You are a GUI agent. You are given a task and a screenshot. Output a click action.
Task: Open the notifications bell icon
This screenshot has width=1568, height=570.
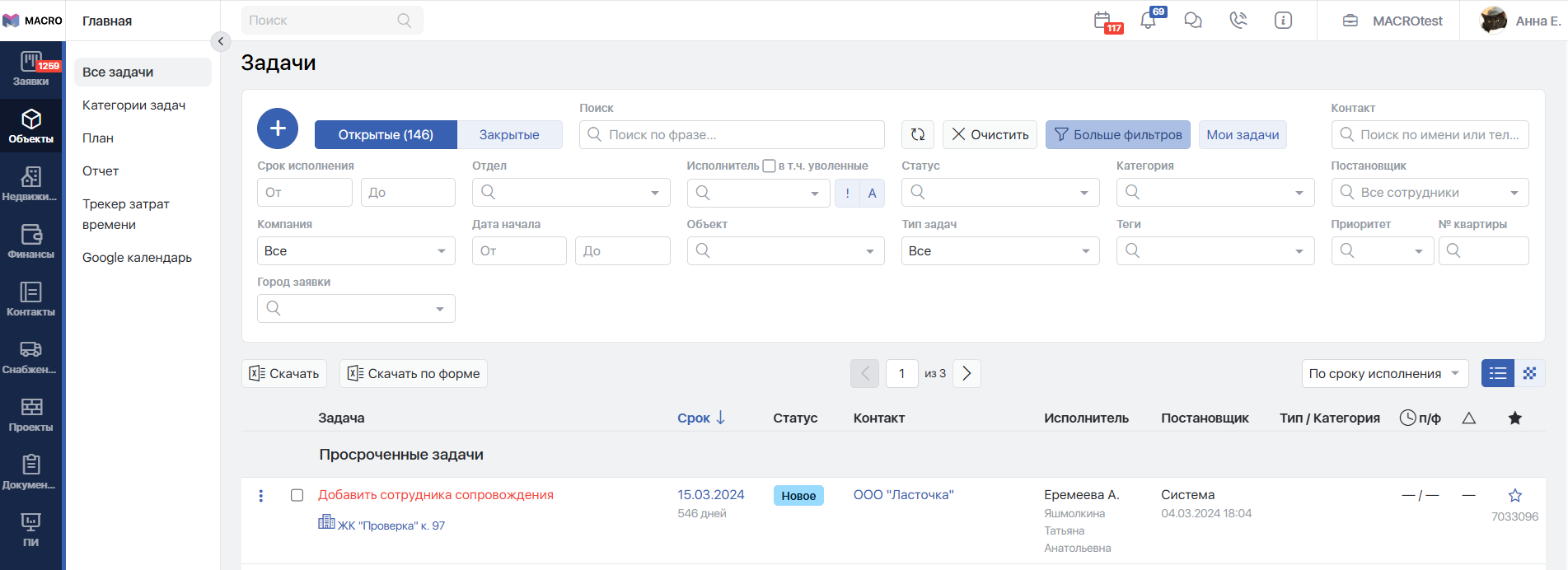click(1148, 21)
